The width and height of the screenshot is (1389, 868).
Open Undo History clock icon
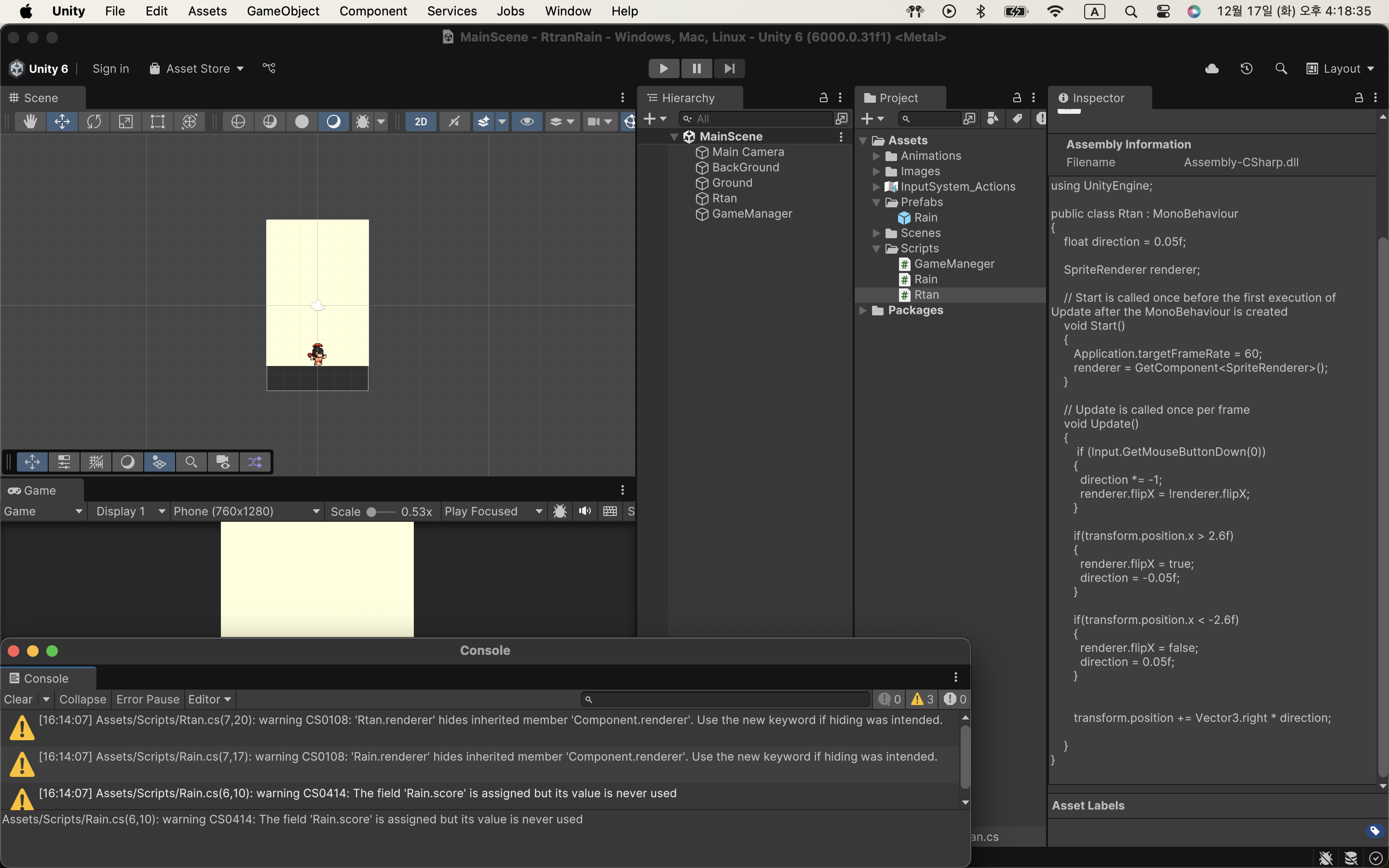click(1246, 68)
